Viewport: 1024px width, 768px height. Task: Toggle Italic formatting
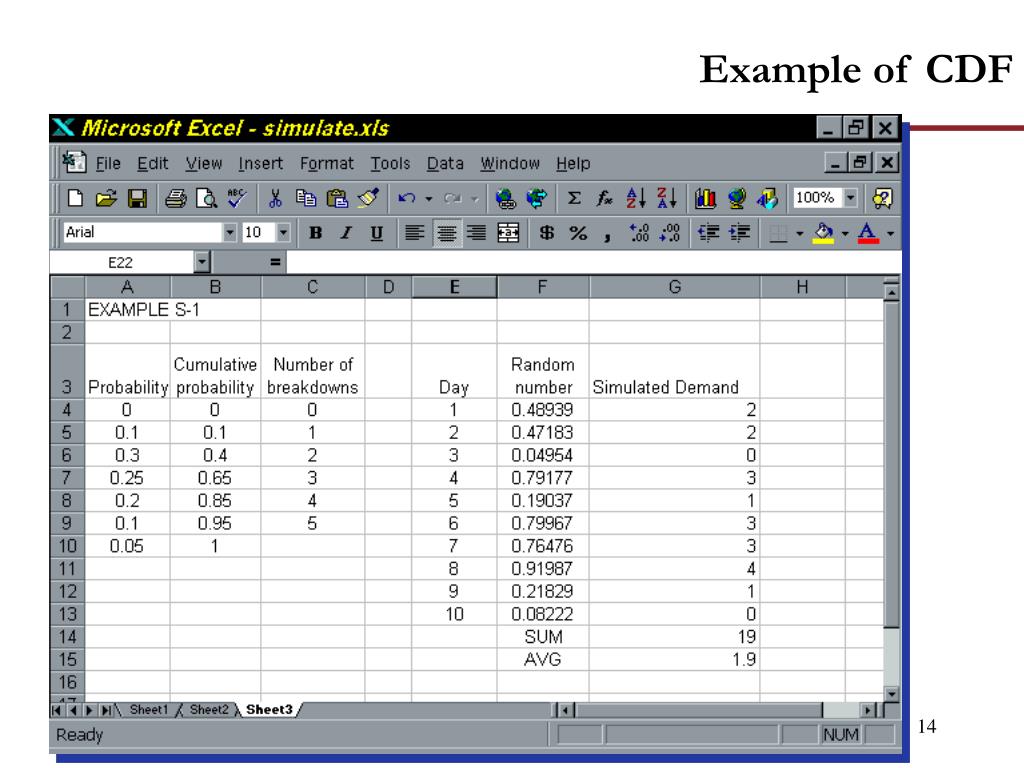click(x=346, y=233)
